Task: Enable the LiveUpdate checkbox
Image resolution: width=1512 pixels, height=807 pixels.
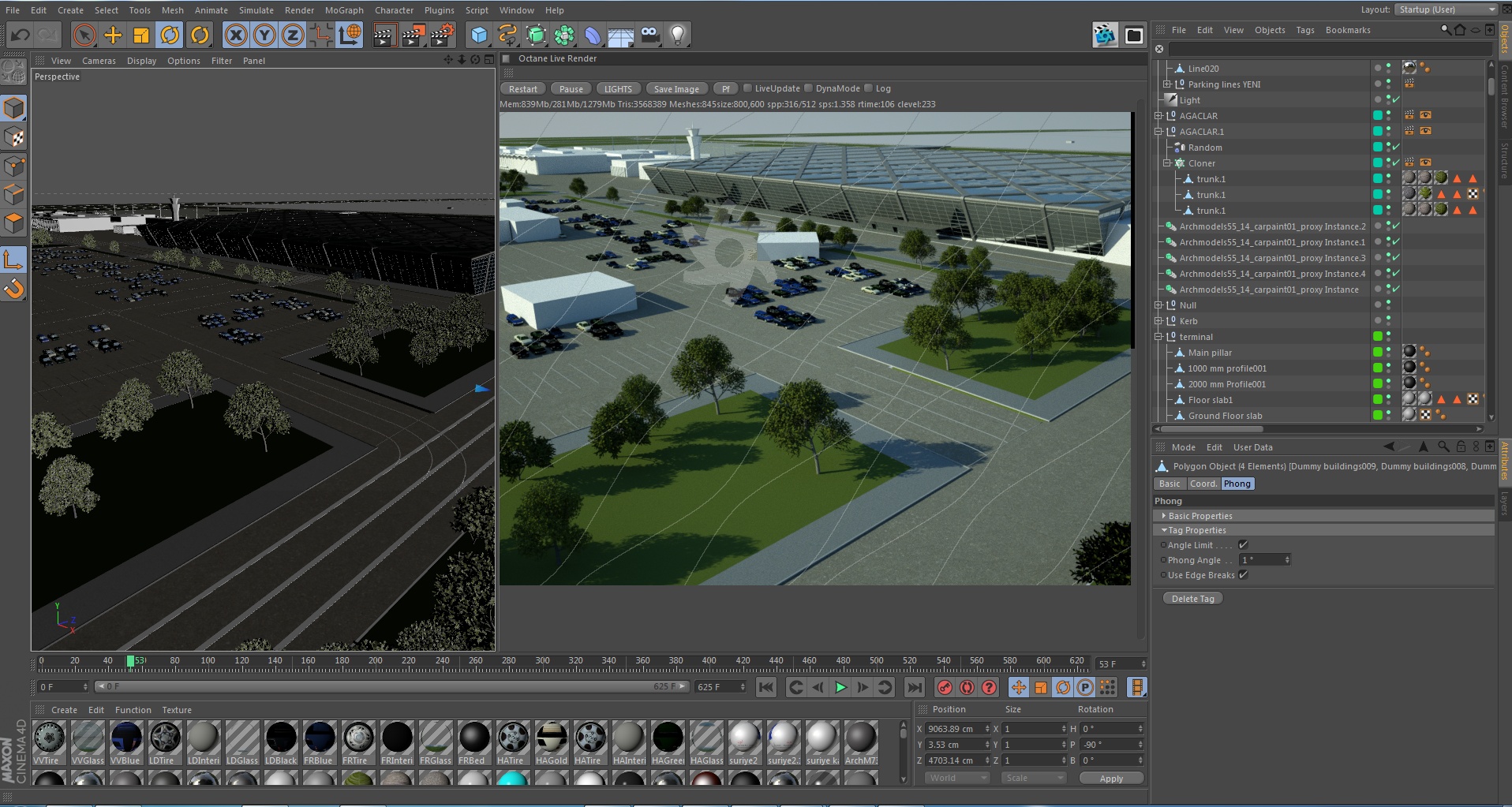Action: (747, 88)
